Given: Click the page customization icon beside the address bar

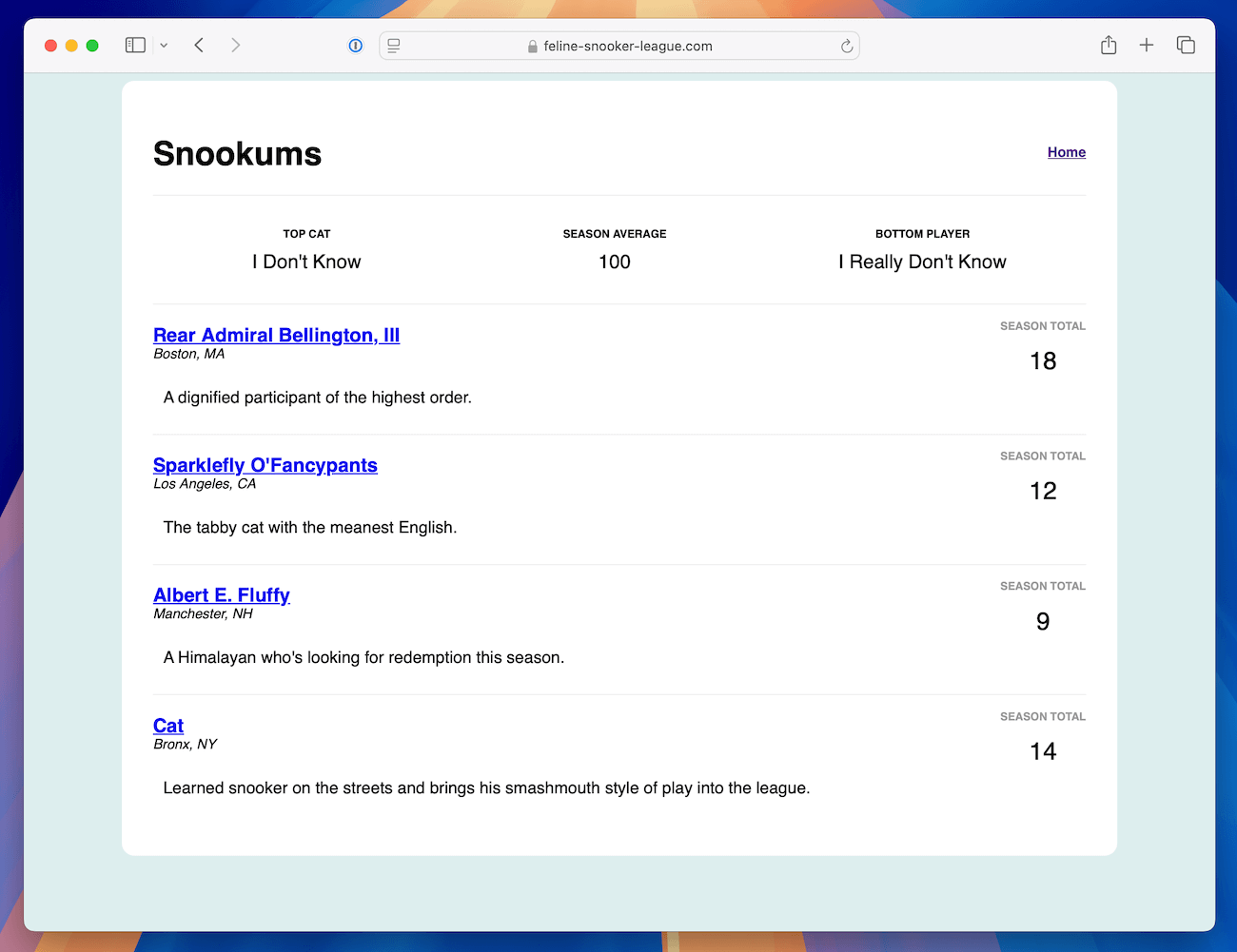Looking at the screenshot, I should (x=393, y=46).
